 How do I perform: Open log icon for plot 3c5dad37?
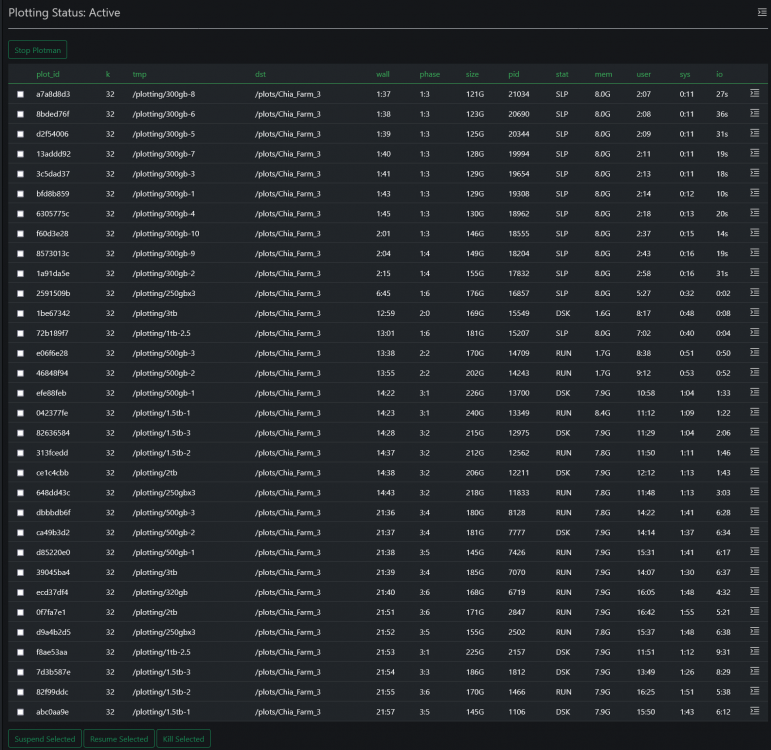[754, 173]
